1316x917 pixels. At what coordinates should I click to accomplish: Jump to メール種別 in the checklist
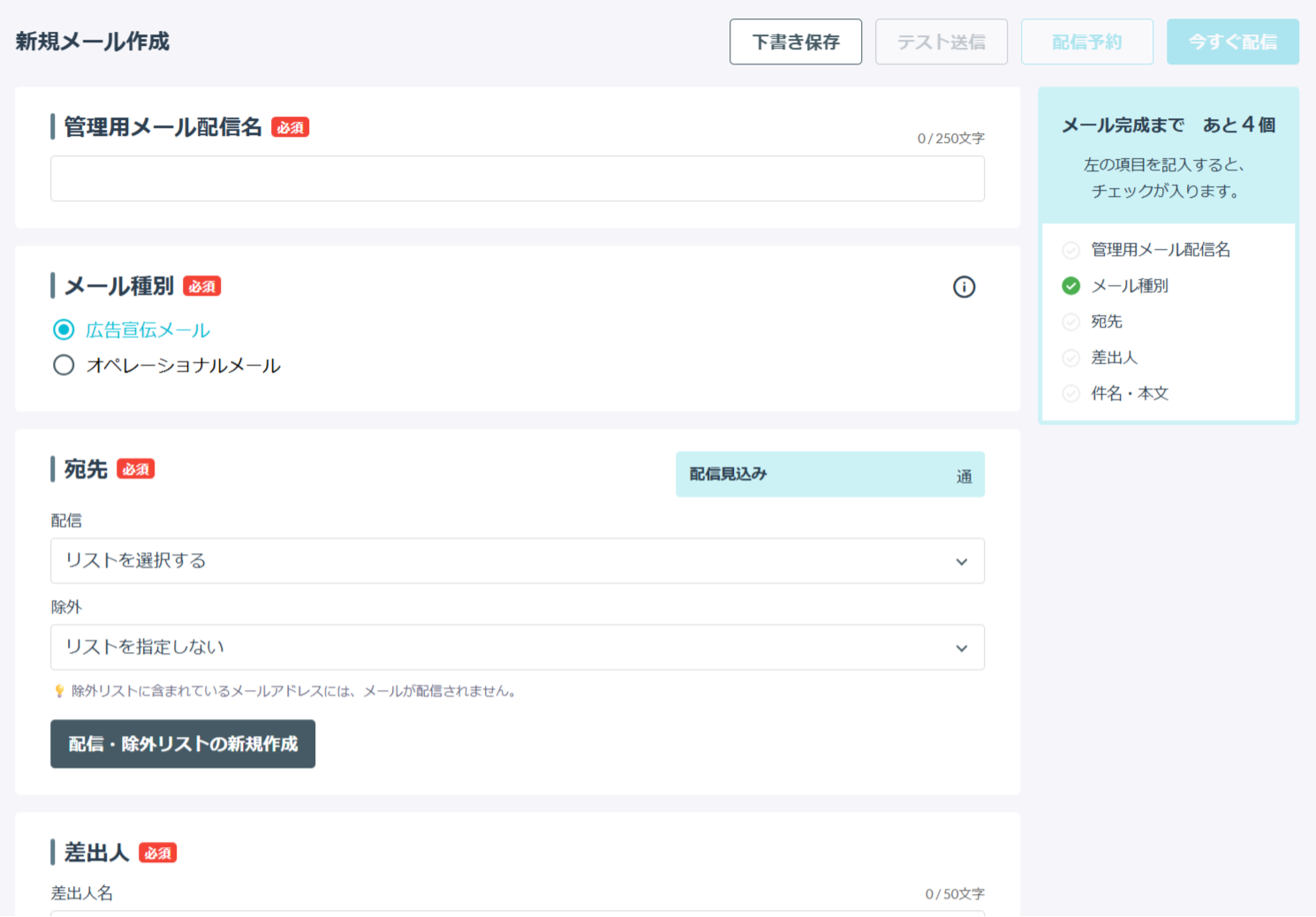click(1130, 286)
